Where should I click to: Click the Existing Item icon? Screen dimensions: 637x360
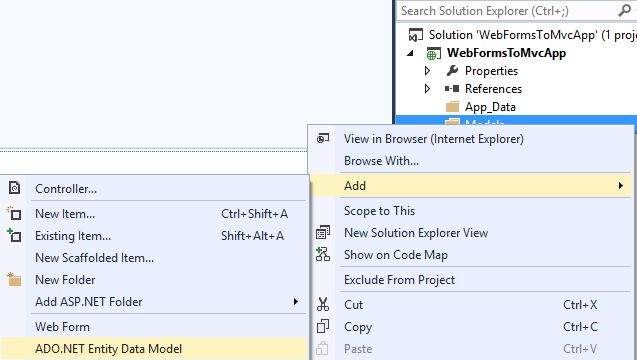pos(14,235)
